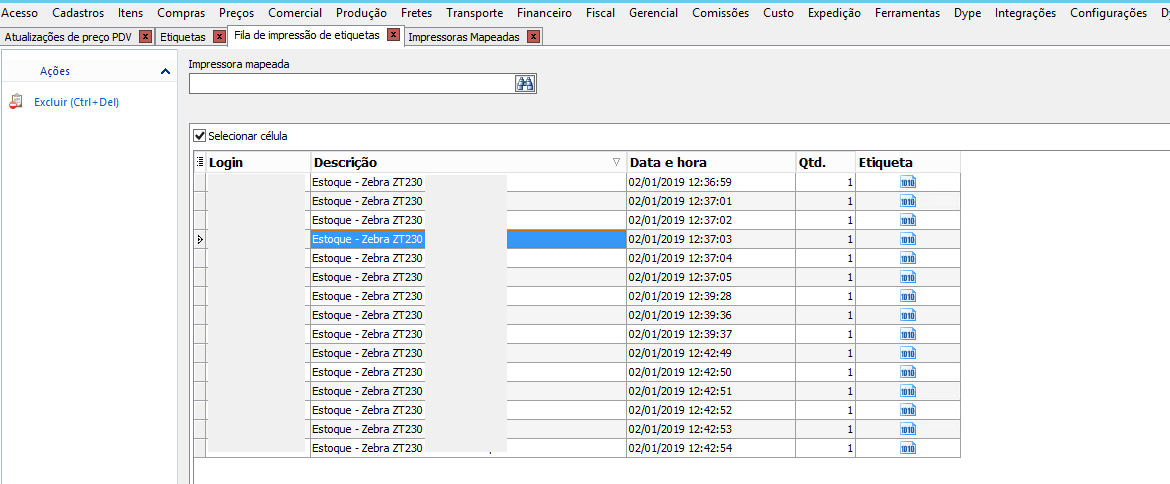Open the label icon for 12:42:49 row
1170x484 pixels.
[907, 353]
